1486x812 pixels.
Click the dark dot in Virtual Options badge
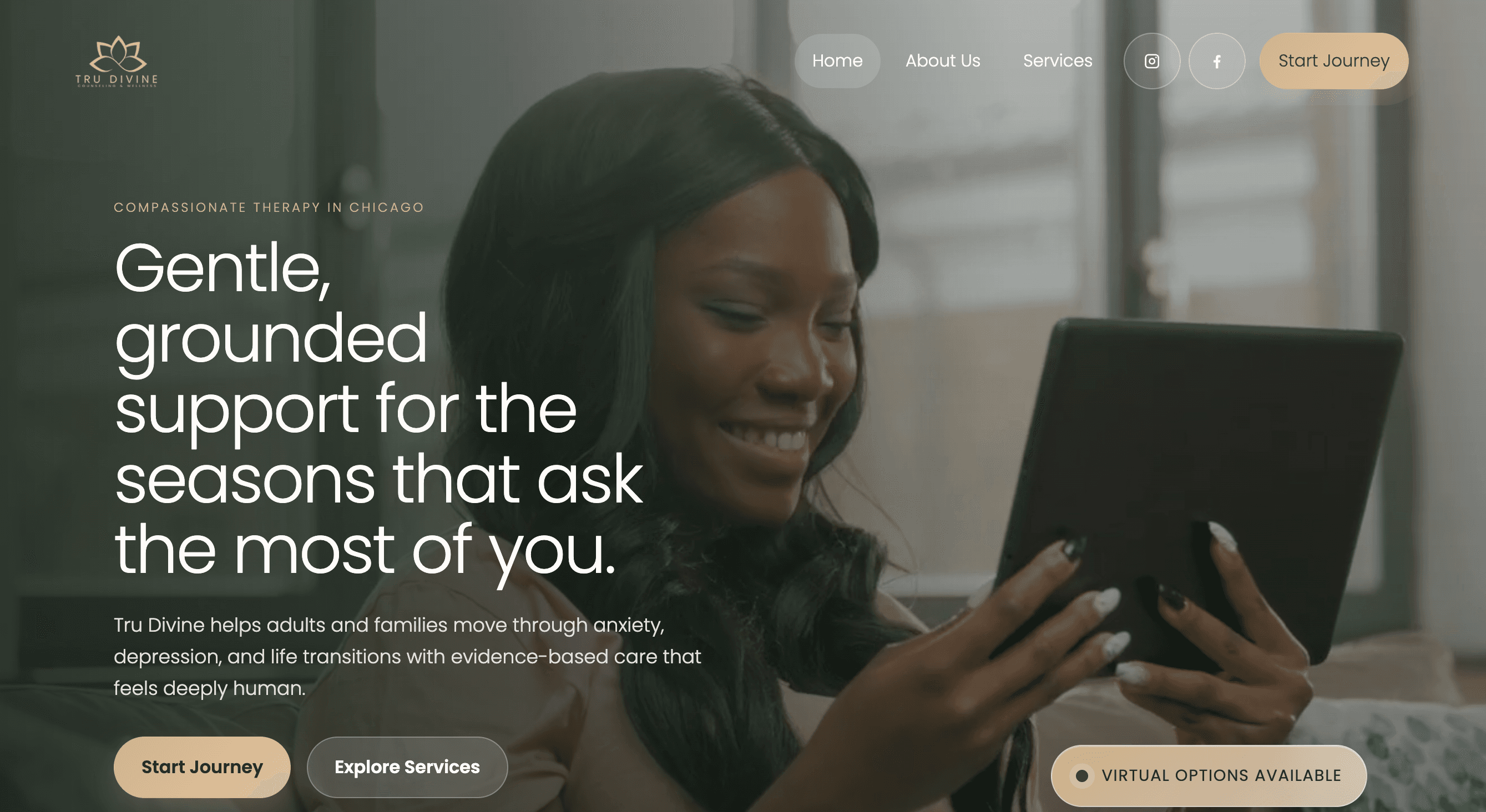tap(1081, 775)
